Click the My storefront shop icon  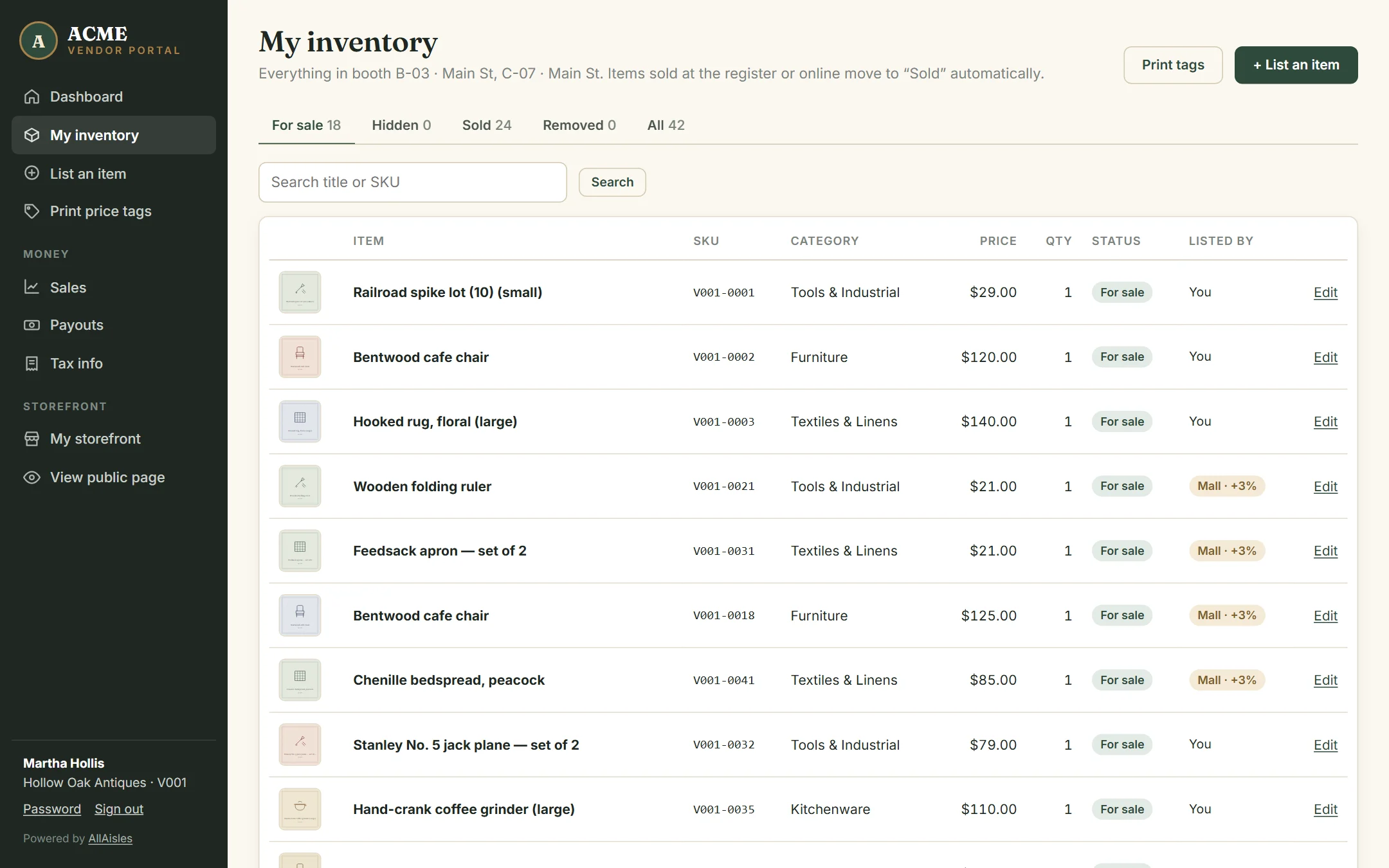(32, 439)
